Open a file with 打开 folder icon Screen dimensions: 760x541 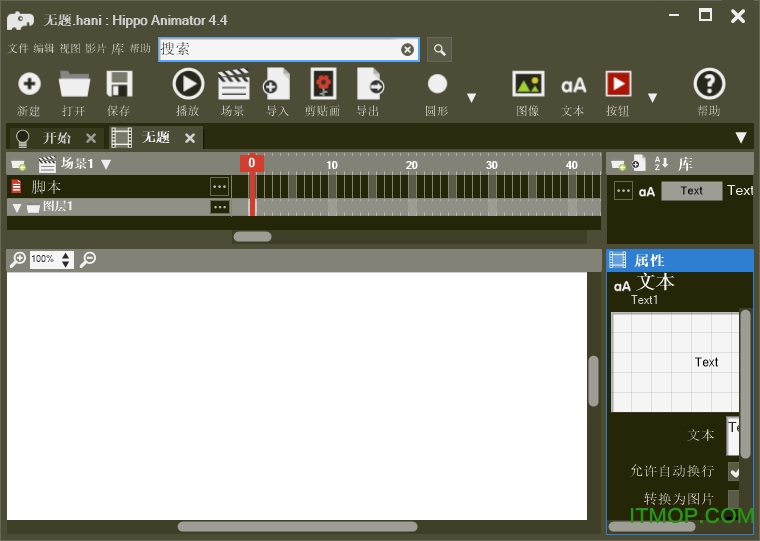74,84
